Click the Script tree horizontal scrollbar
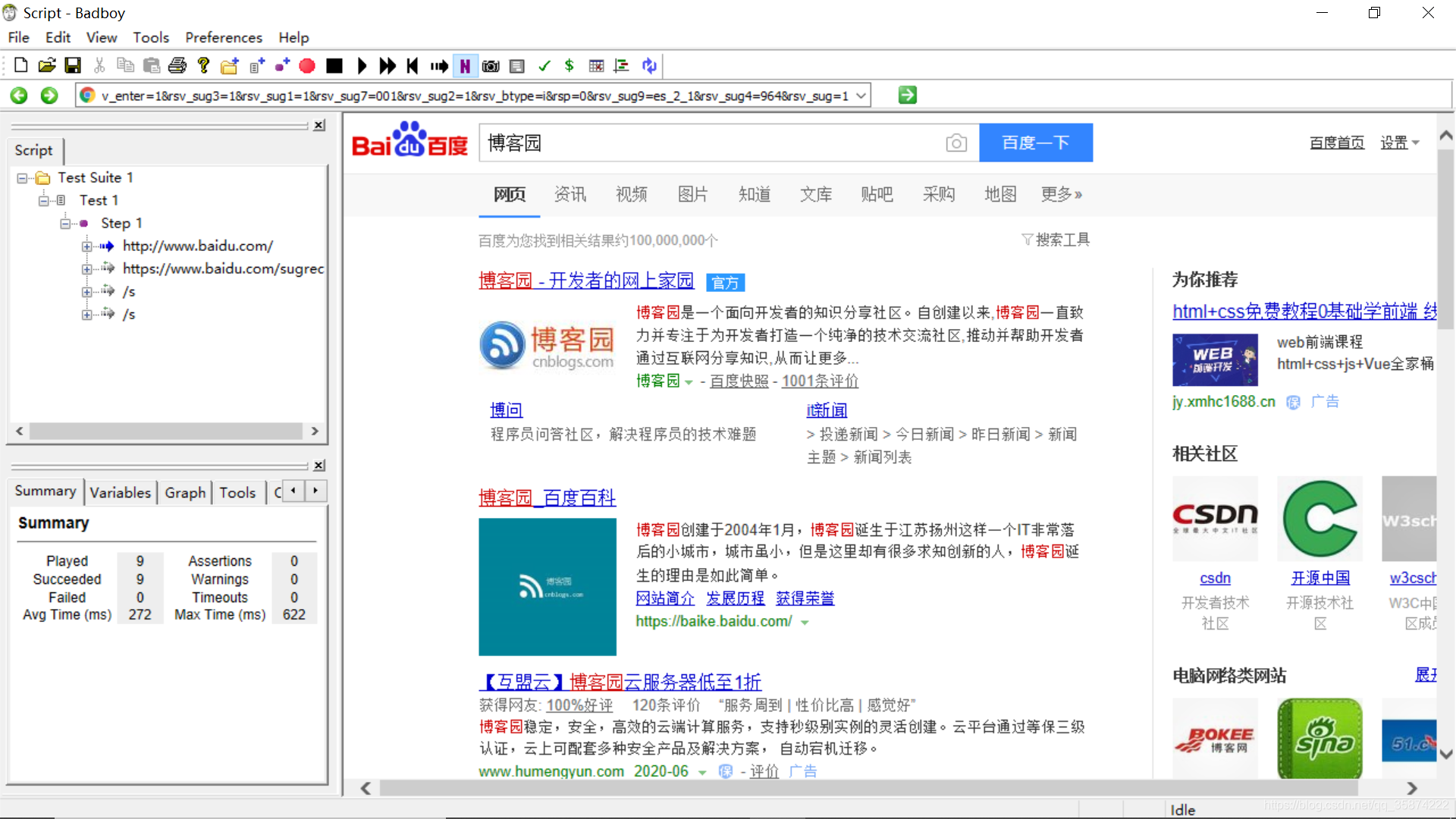 (167, 431)
